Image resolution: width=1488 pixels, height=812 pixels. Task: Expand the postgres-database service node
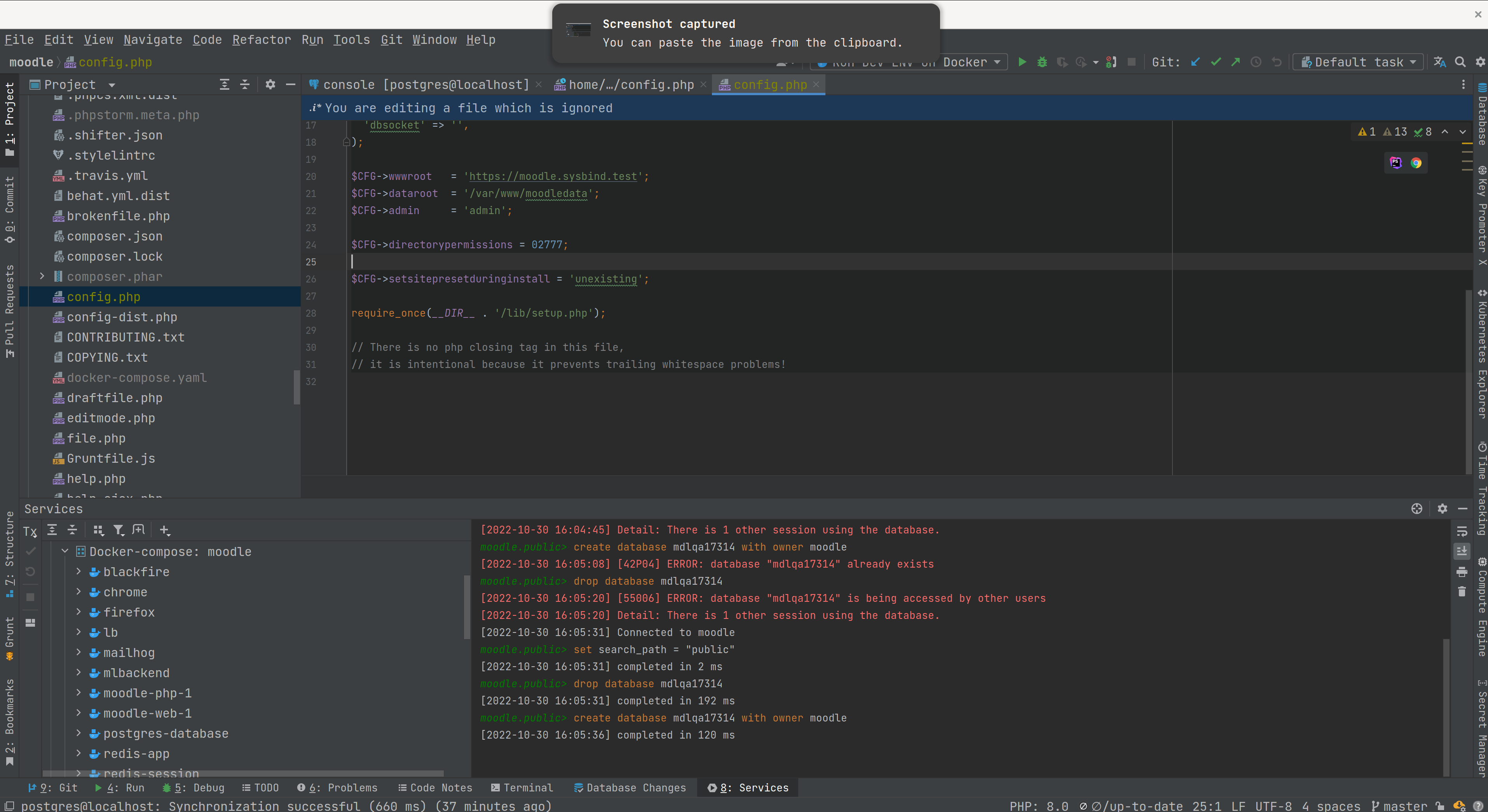click(x=79, y=734)
